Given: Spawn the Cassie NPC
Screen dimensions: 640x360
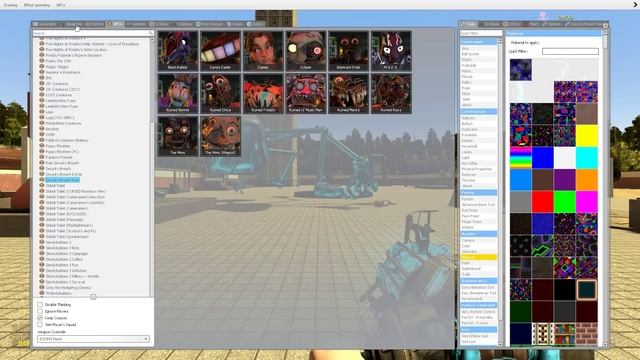Looking at the screenshot, I should pyautogui.click(x=263, y=51).
